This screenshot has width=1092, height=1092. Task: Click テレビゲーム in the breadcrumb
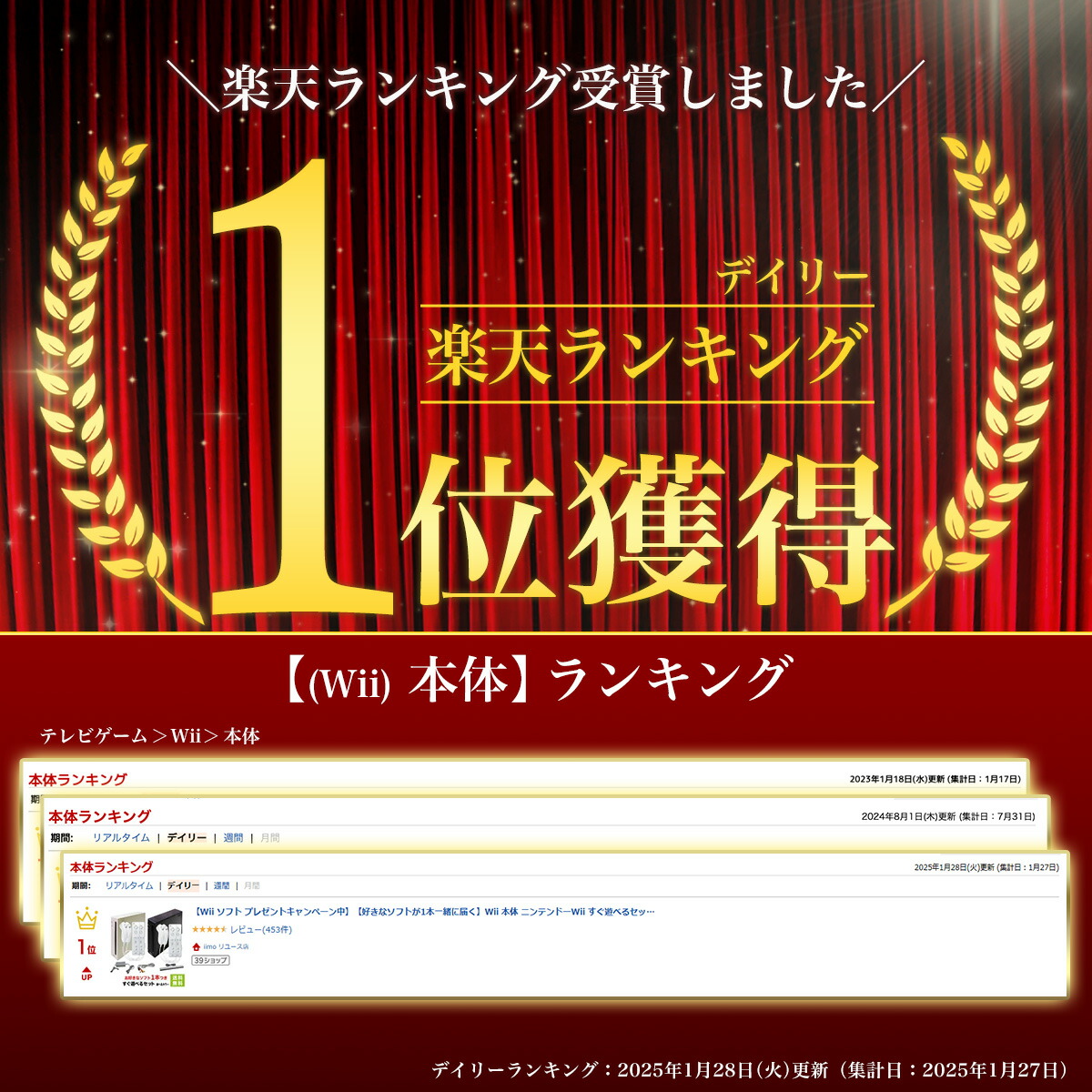(94, 736)
